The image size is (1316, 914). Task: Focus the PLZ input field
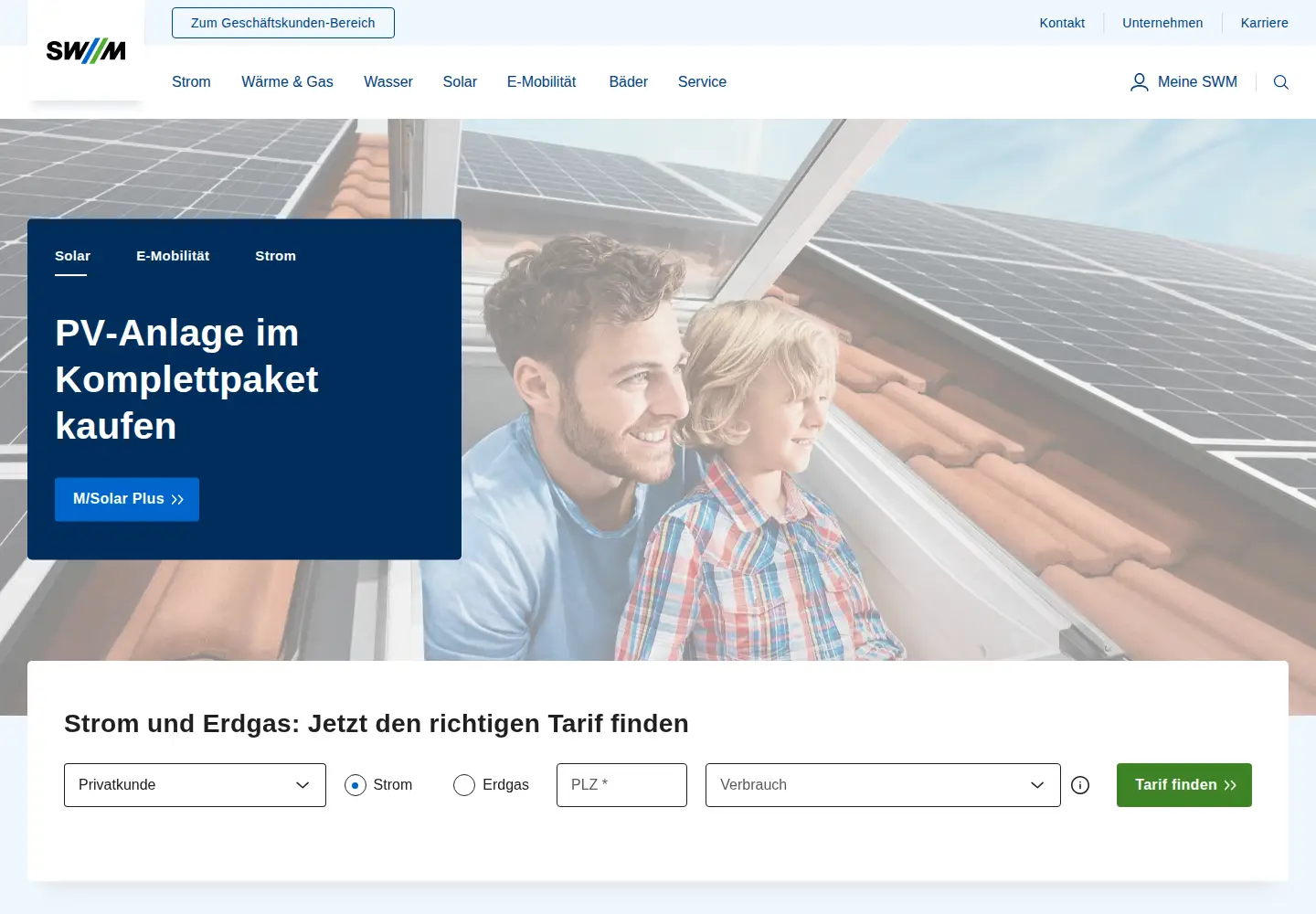tap(621, 785)
